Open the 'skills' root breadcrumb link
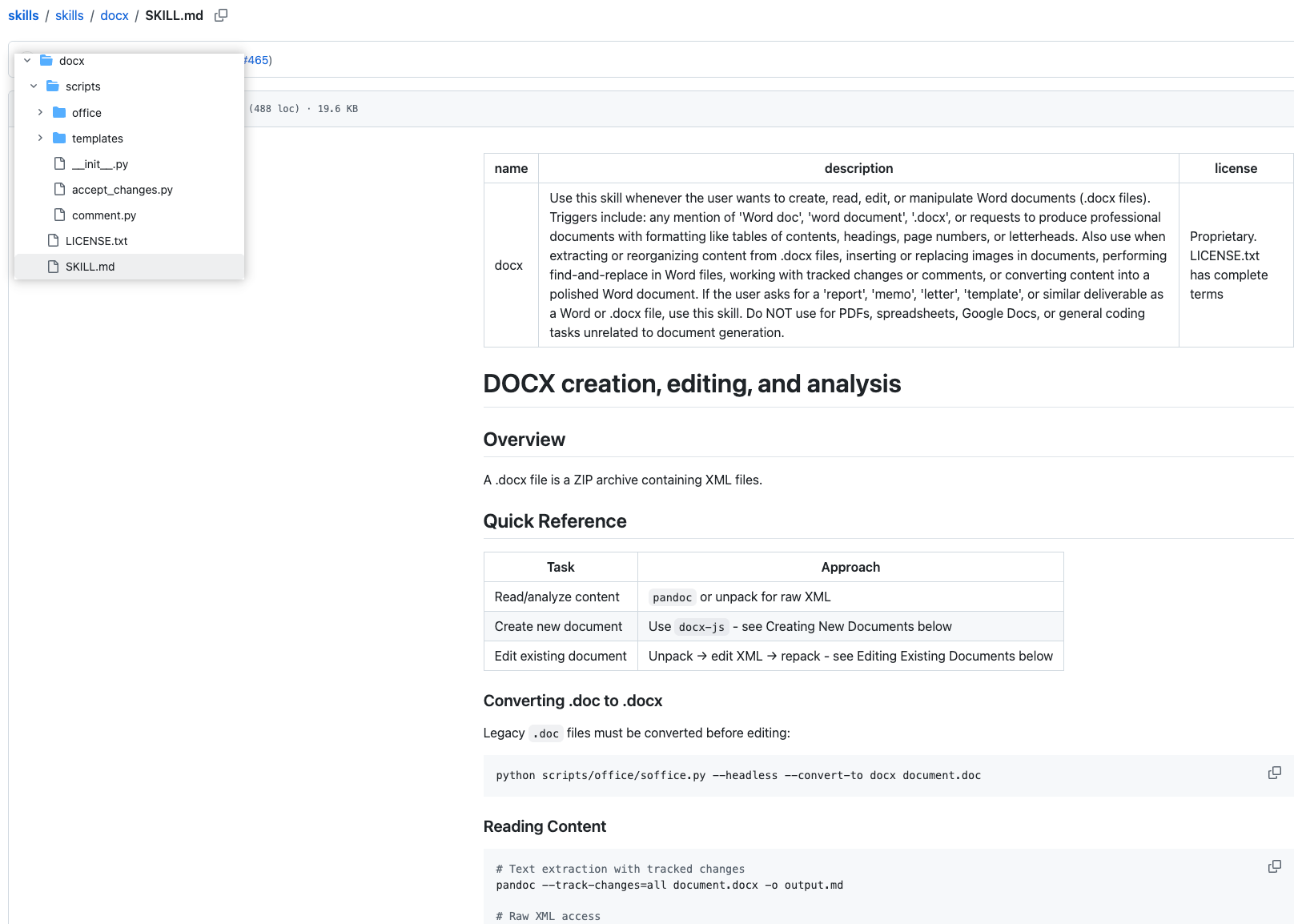The height and width of the screenshot is (924, 1294). (x=23, y=15)
